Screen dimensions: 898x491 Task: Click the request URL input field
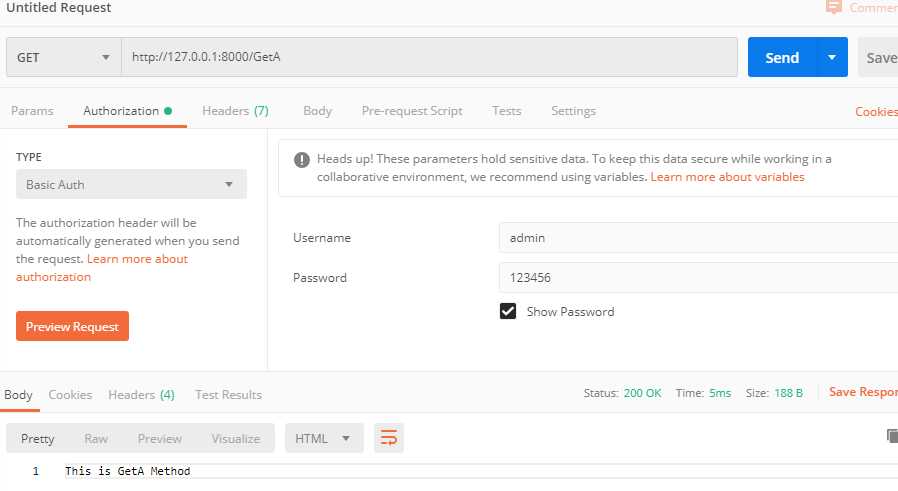430,58
